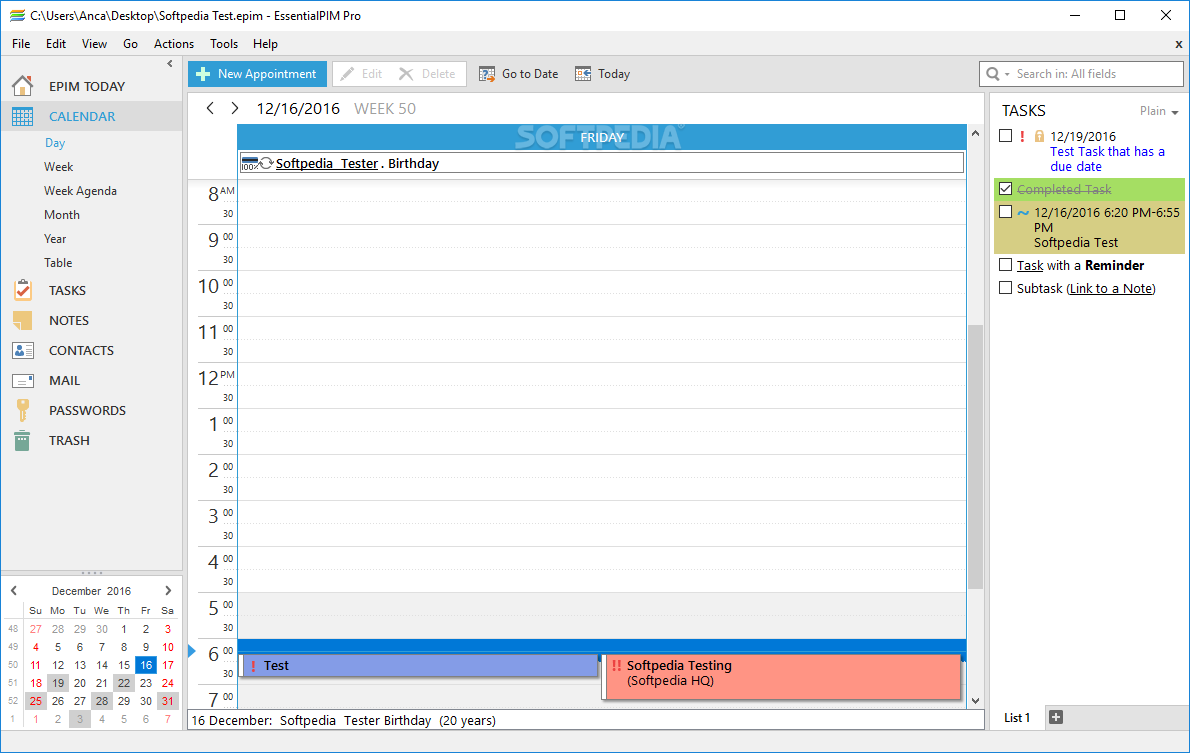This screenshot has height=753, width=1190.
Task: Click the Test Task that has a due date text
Action: click(x=1107, y=159)
